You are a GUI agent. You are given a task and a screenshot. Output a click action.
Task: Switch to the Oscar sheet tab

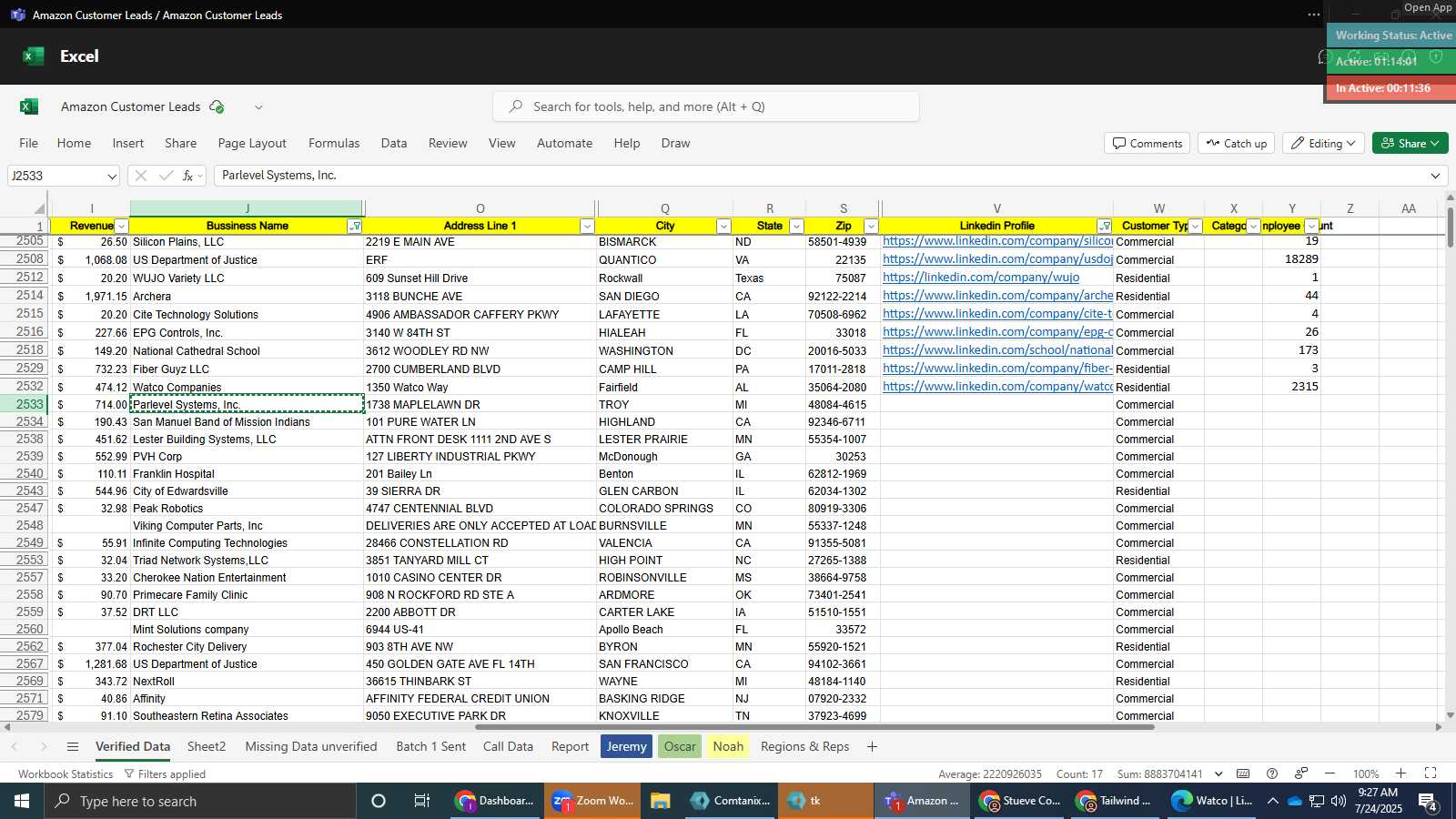680,747
